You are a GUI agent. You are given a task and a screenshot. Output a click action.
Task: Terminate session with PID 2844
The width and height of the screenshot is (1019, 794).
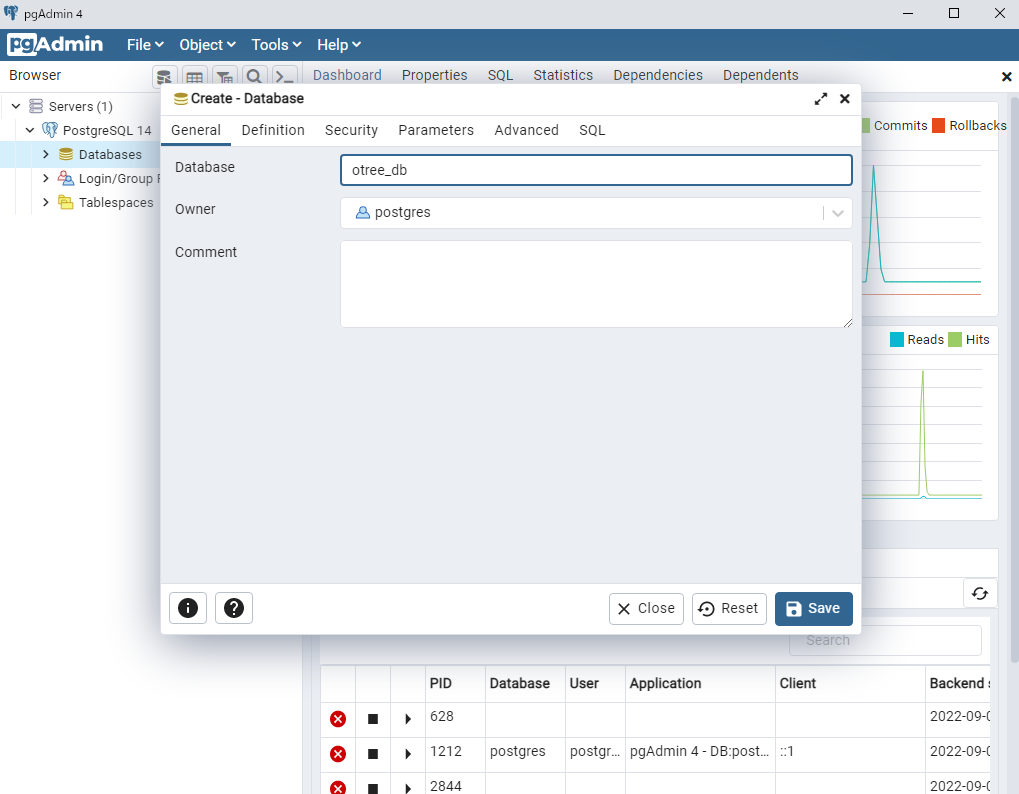pyautogui.click(x=338, y=788)
